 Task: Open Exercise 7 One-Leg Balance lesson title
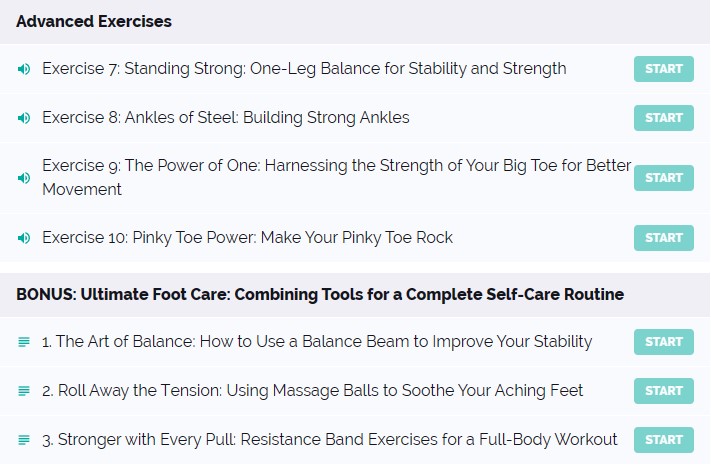[304, 69]
